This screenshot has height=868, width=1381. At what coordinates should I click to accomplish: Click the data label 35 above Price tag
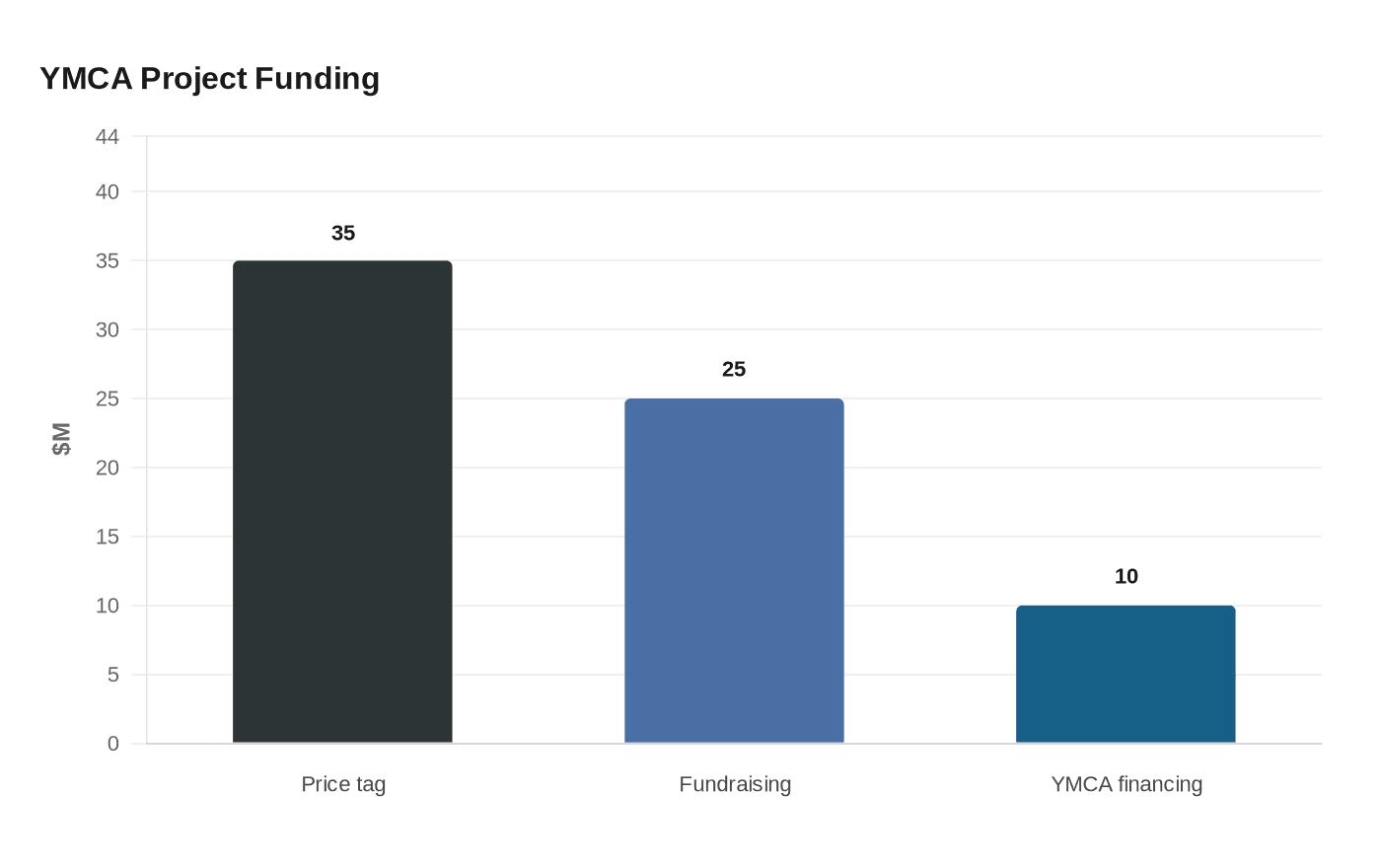point(343,233)
